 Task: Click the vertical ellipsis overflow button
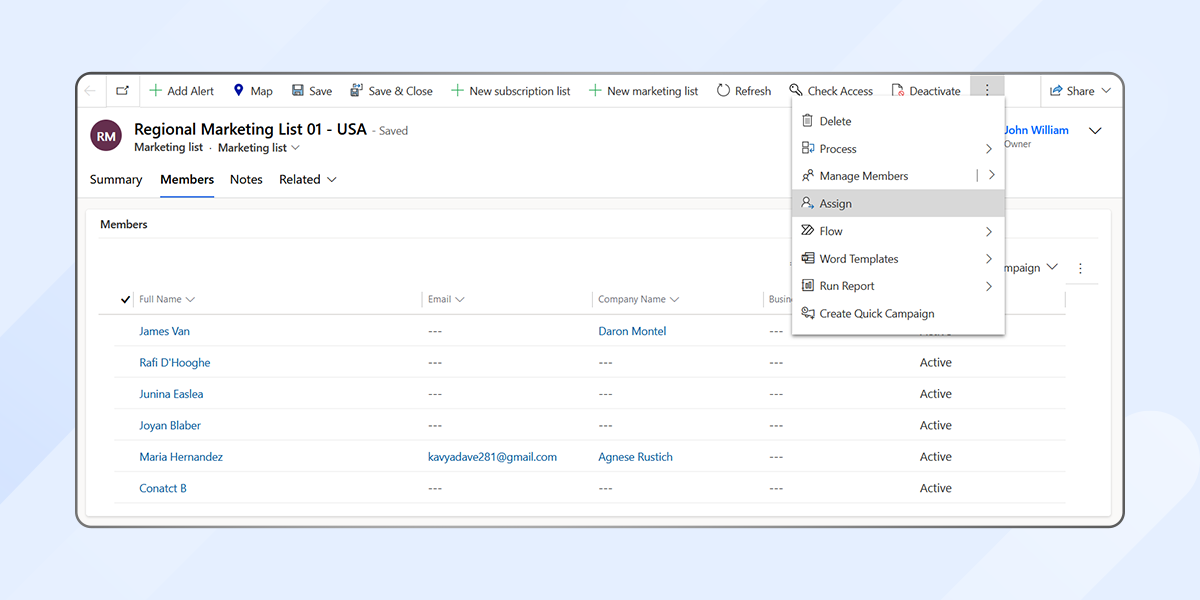(987, 90)
